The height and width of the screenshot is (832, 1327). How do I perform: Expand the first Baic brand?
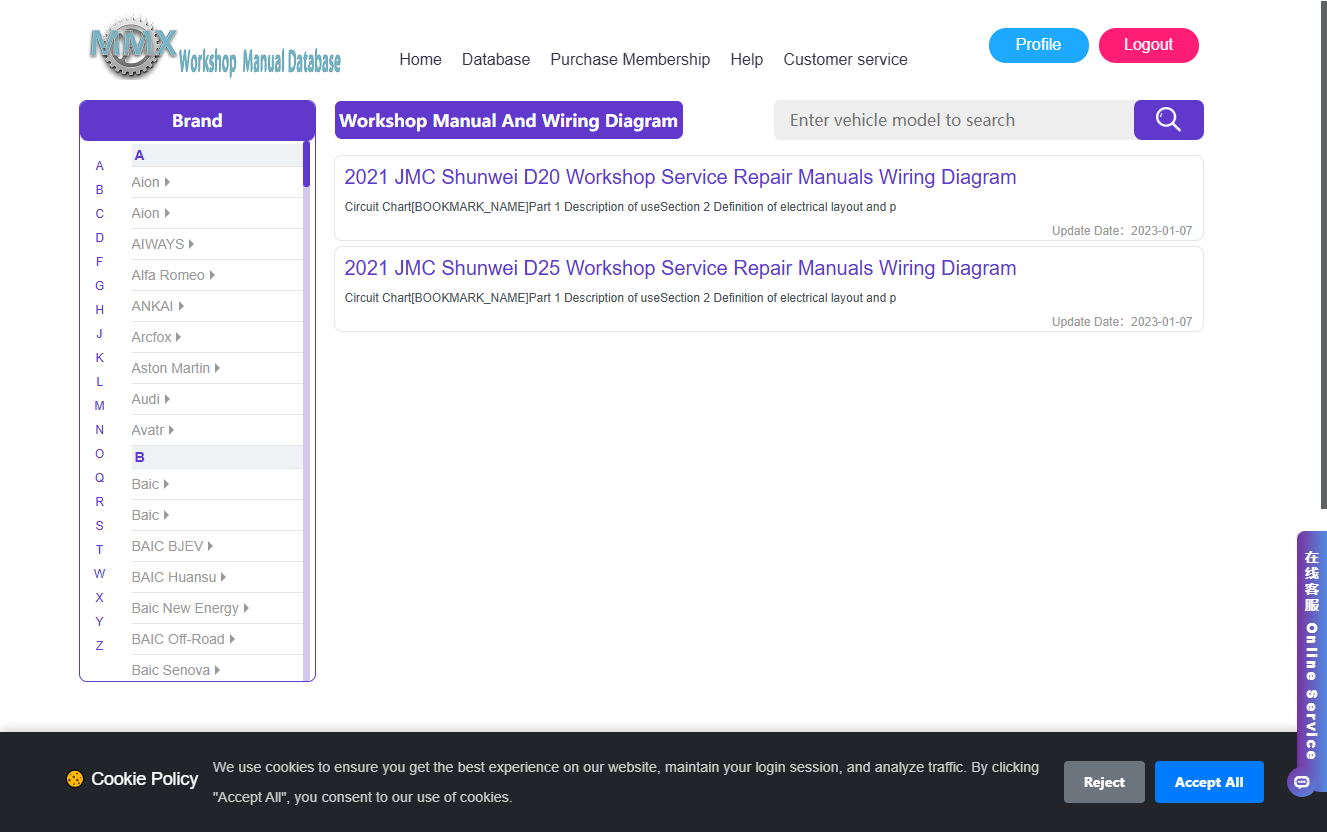[151, 484]
